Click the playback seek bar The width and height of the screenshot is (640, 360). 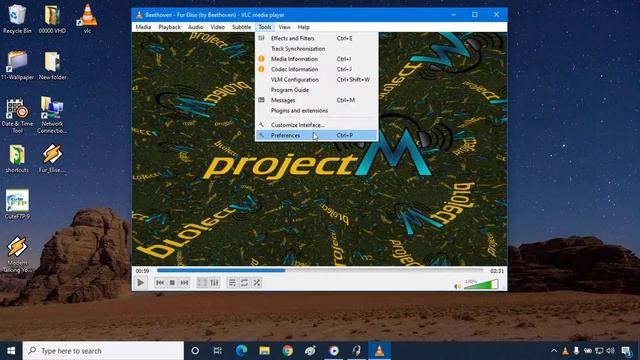[x=320, y=270]
